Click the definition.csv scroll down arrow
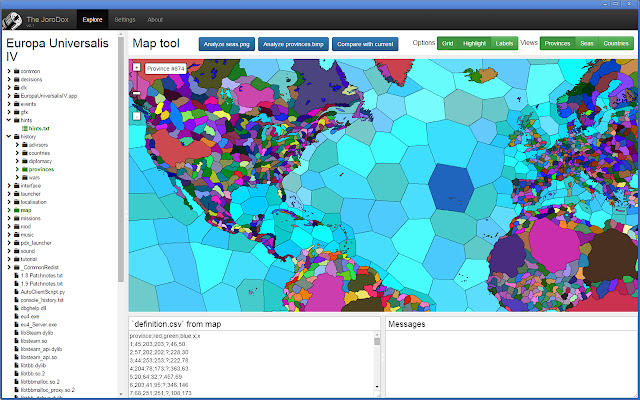 click(x=377, y=387)
